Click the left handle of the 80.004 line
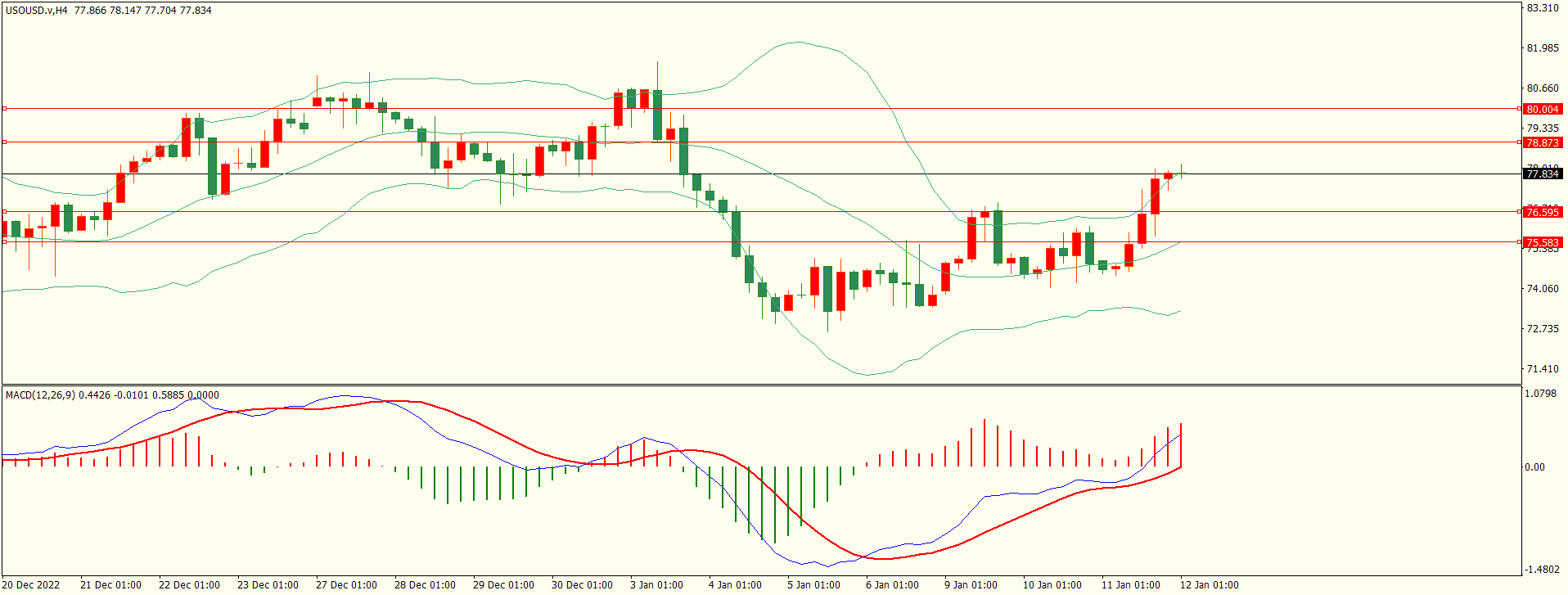This screenshot has width=1568, height=595. tap(5, 108)
